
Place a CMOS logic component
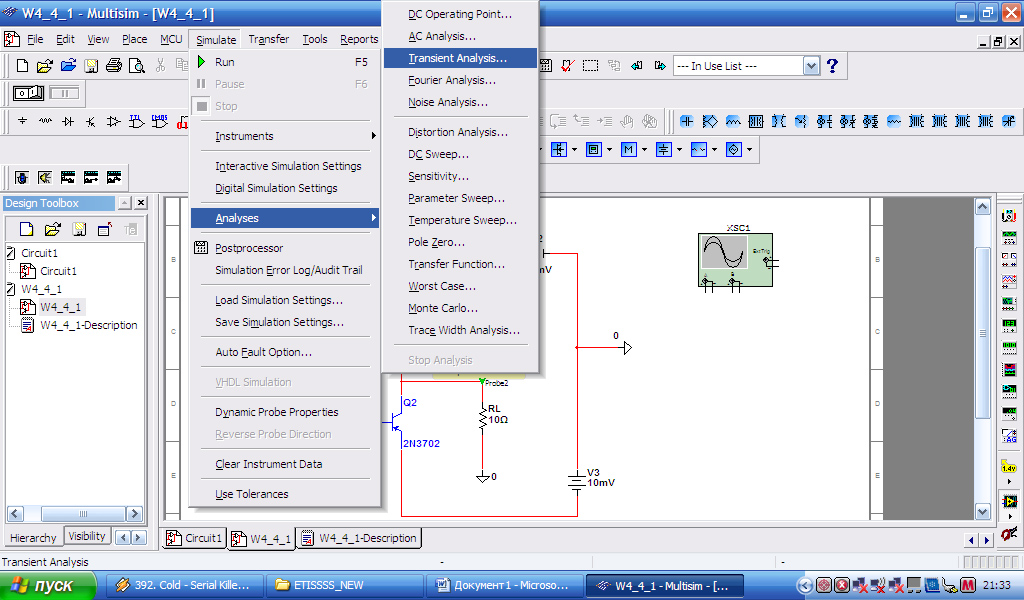[159, 121]
